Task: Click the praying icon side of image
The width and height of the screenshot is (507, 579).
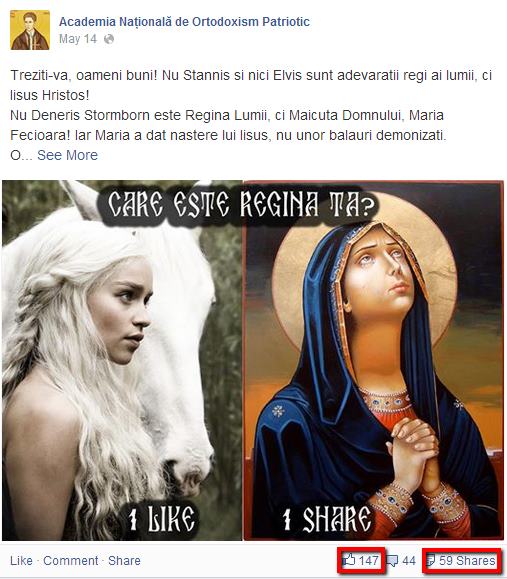Action: pyautogui.click(x=373, y=360)
